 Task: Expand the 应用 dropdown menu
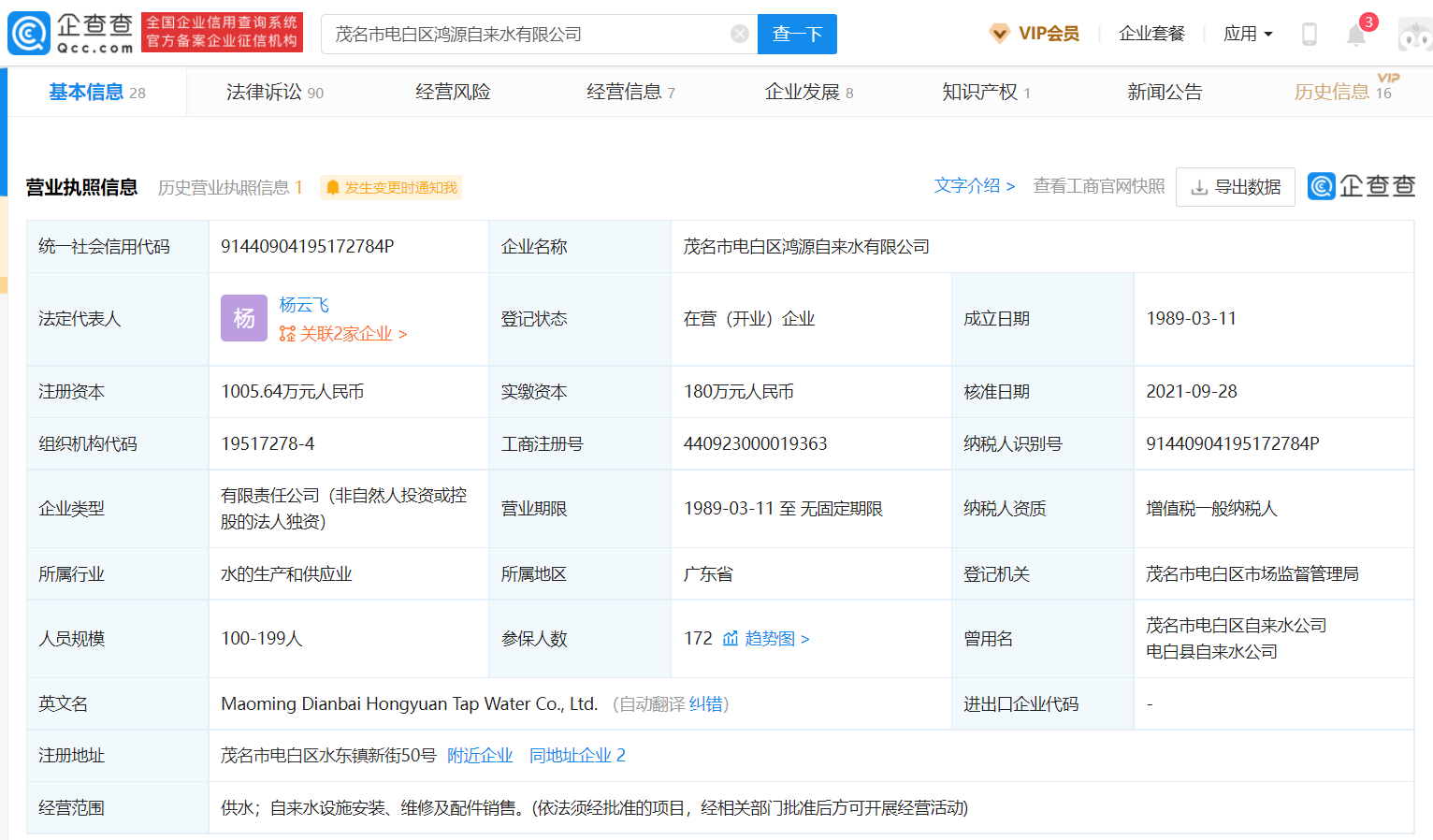(1248, 34)
